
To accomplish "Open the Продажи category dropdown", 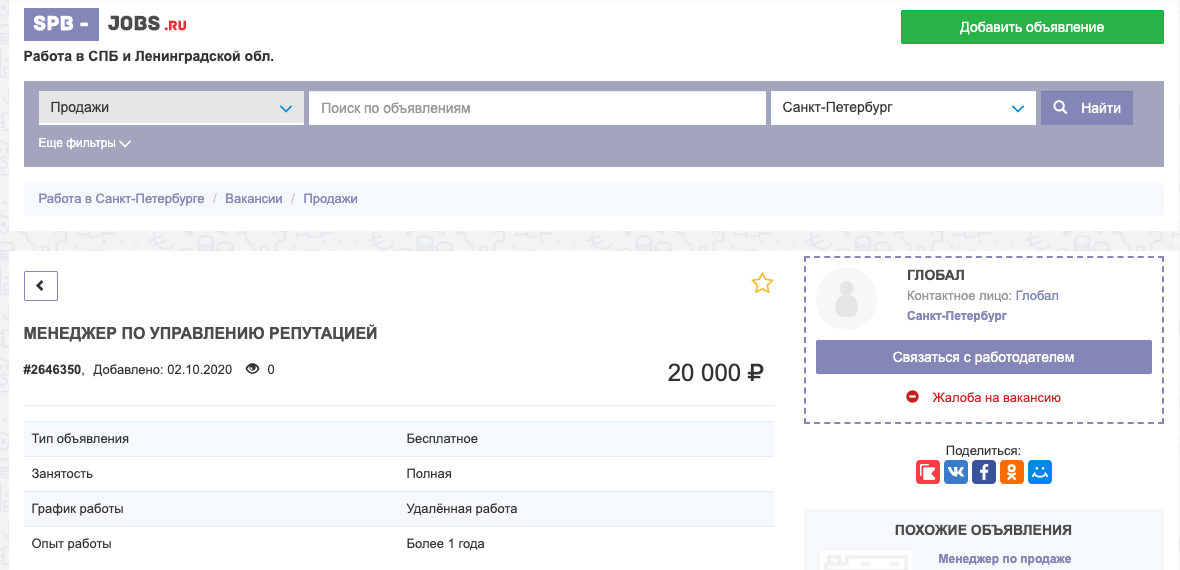I will pos(172,108).
